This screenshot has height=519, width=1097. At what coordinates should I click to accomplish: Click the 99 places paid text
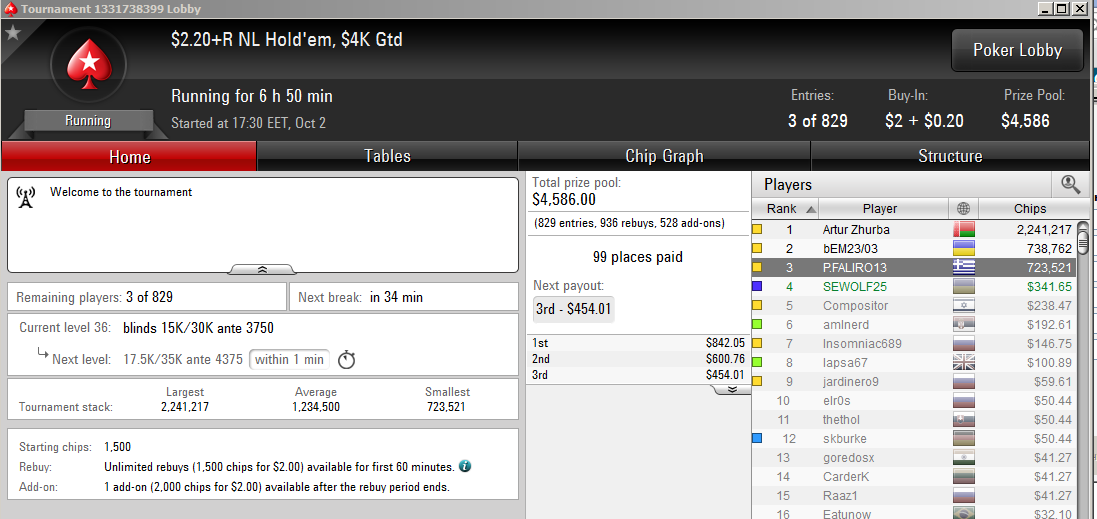coord(637,257)
